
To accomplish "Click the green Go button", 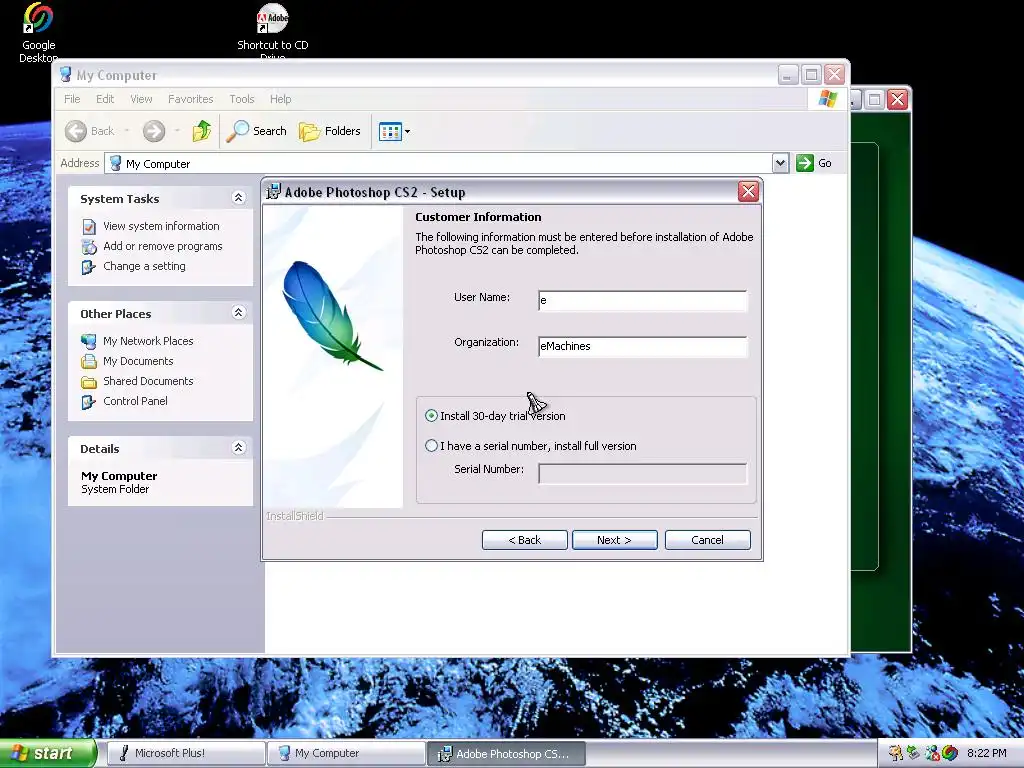I will [x=814, y=163].
